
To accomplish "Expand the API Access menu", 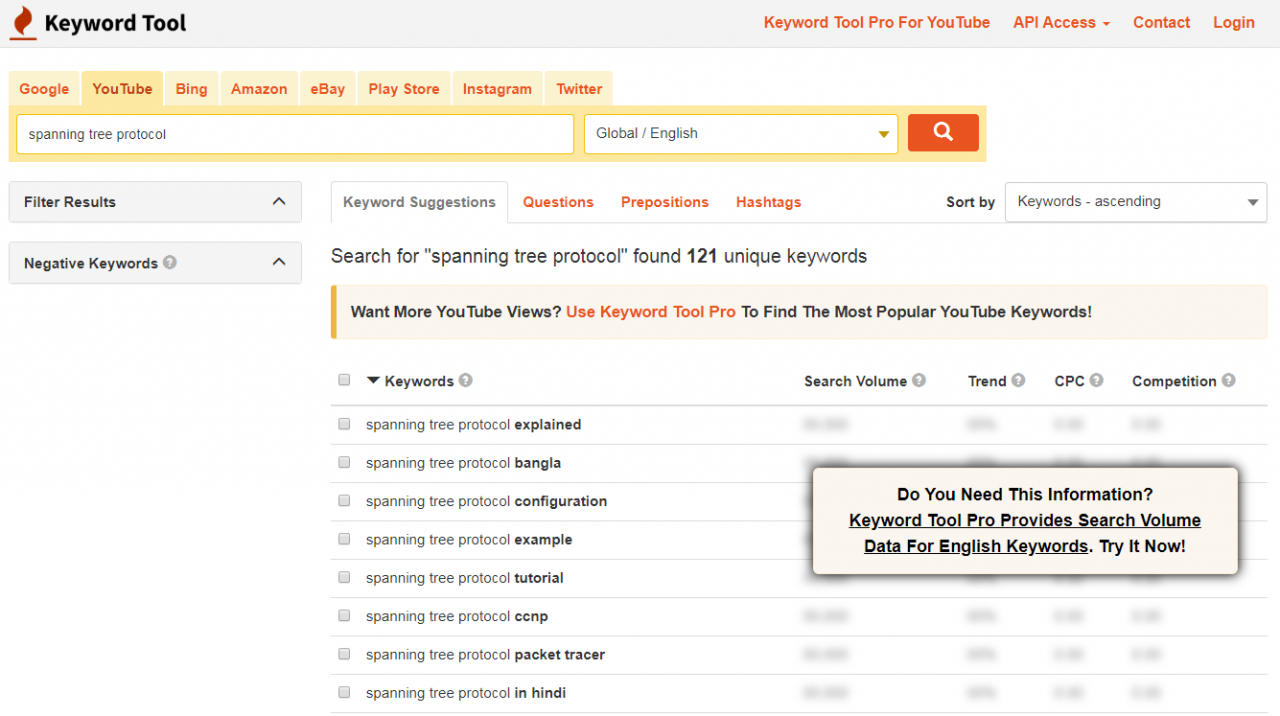I will [1061, 23].
